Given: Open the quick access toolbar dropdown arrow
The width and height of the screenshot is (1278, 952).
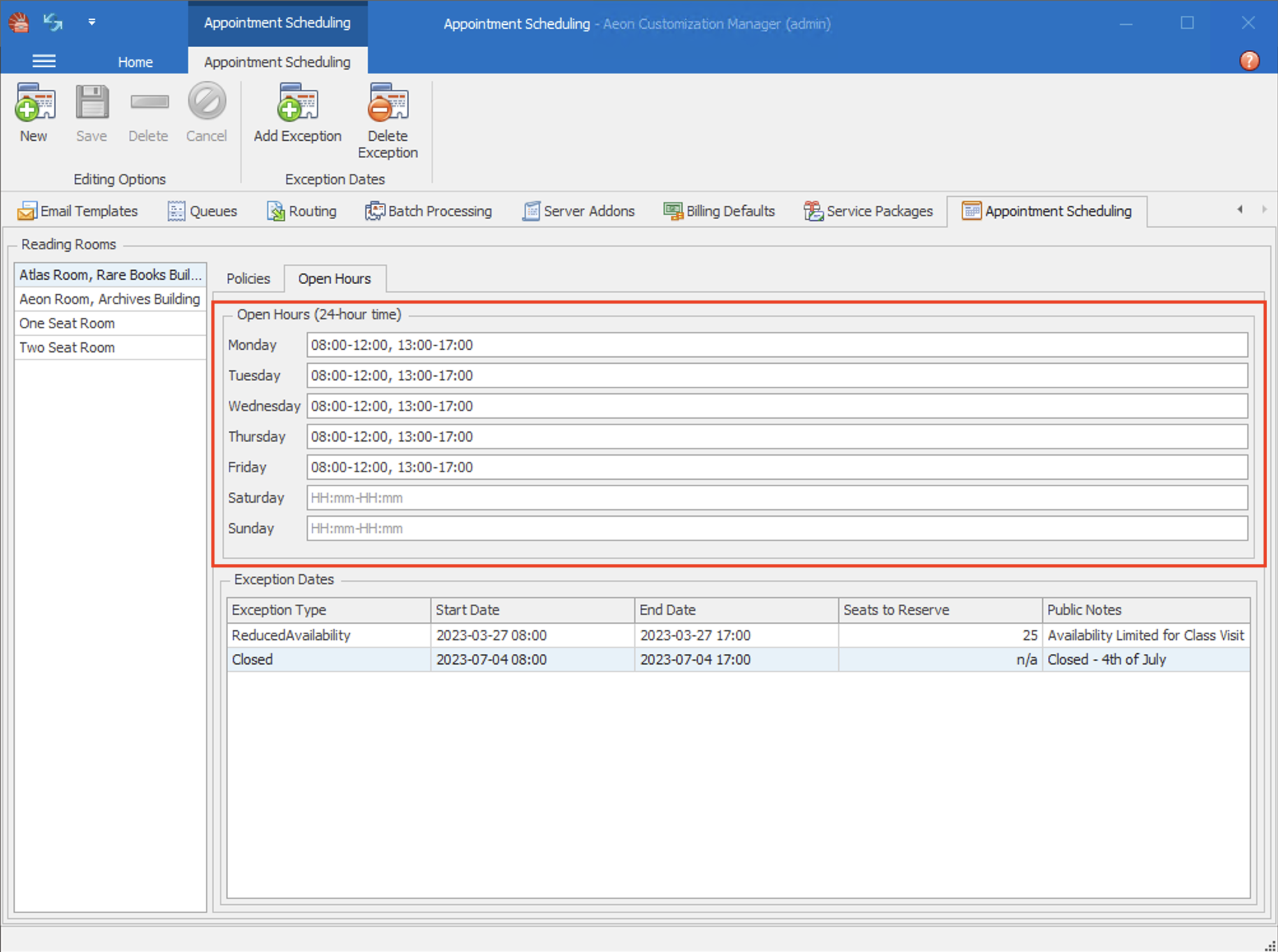Looking at the screenshot, I should click(x=92, y=22).
